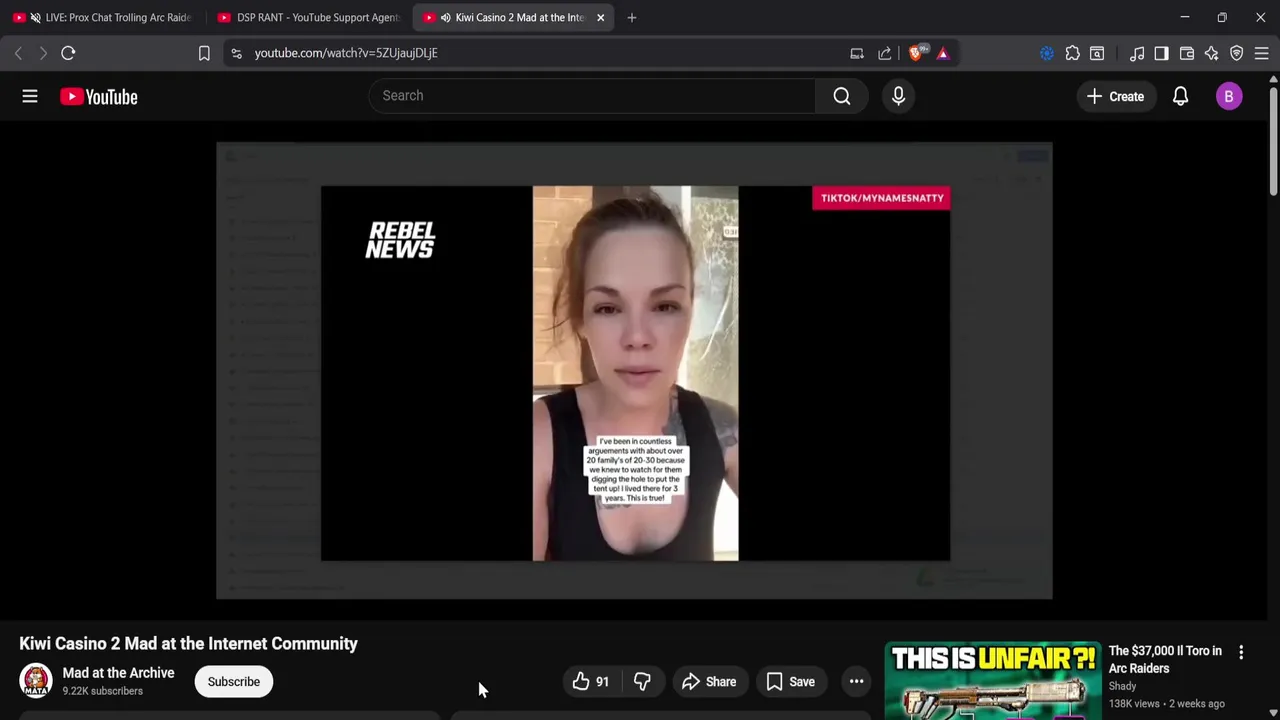Viewport: 1280px width, 720px height.
Task: Click the 9.22K subscribers text
Action: click(102, 691)
